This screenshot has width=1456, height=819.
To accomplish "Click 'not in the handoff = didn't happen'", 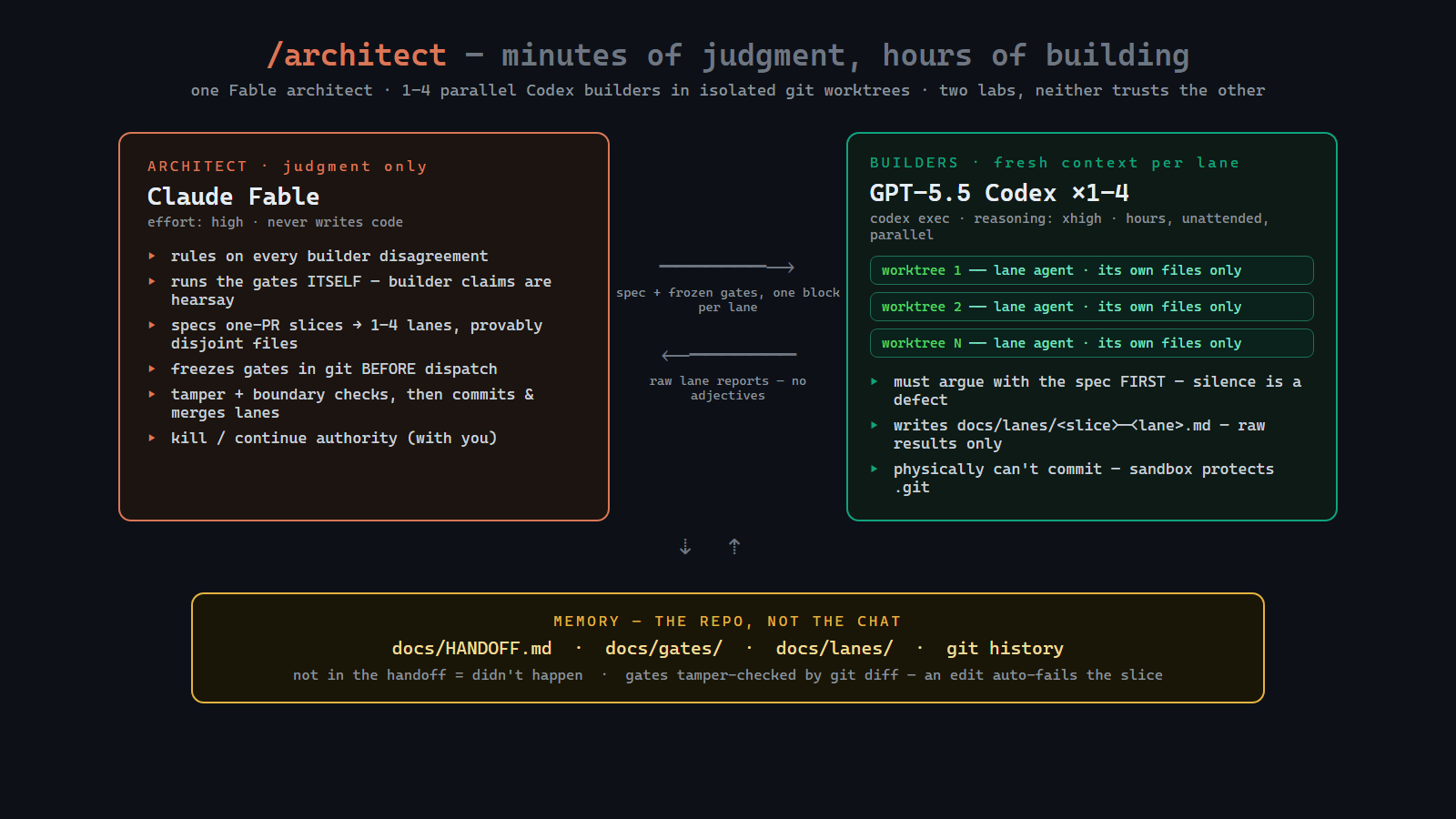I will point(438,675).
